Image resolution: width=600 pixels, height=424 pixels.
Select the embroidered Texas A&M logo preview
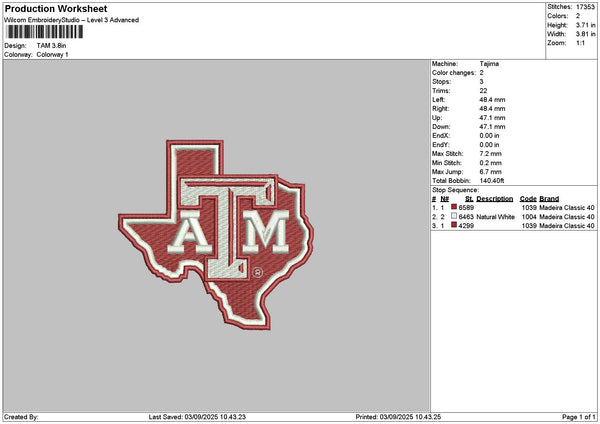[x=216, y=235]
